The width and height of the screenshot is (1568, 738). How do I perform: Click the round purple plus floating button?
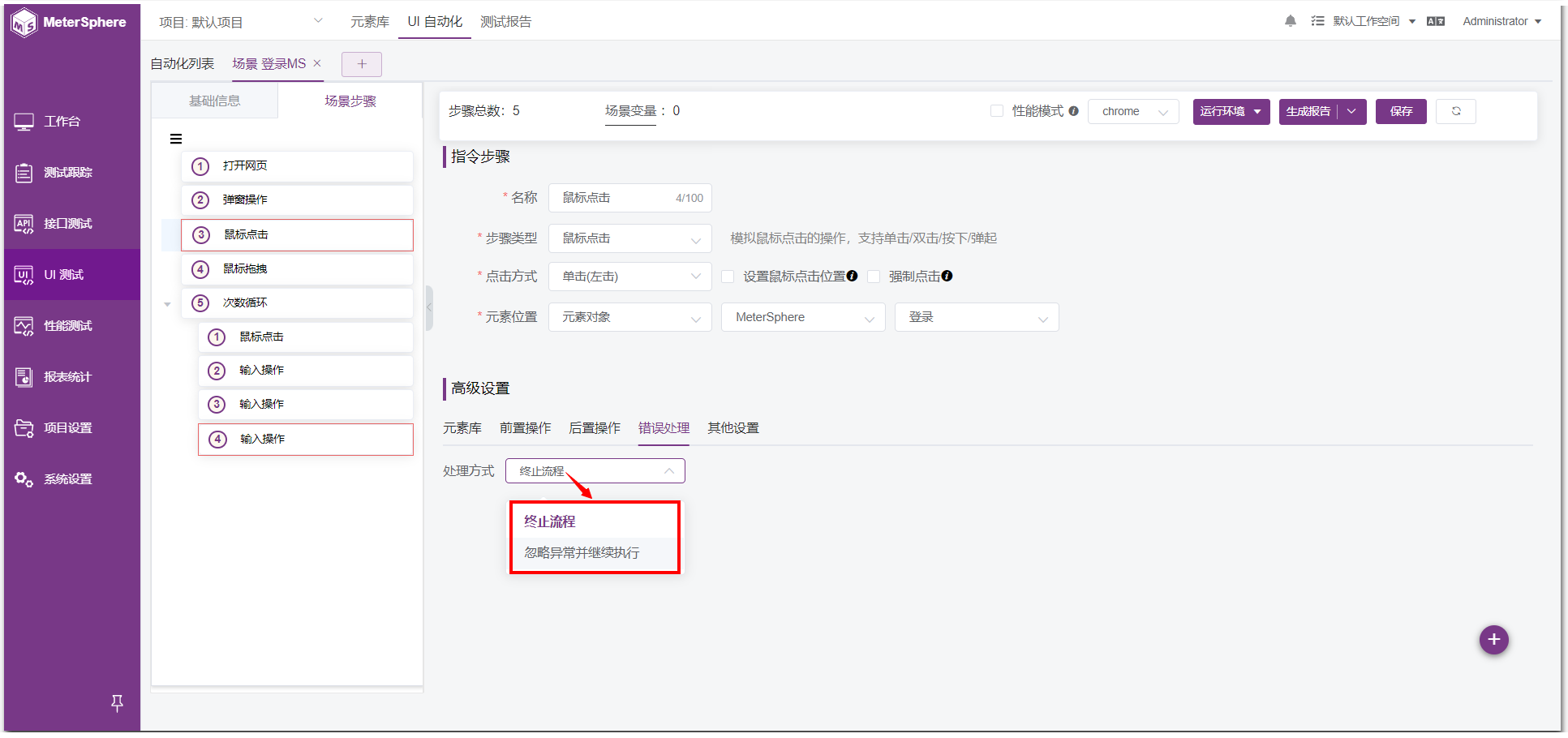pos(1493,640)
